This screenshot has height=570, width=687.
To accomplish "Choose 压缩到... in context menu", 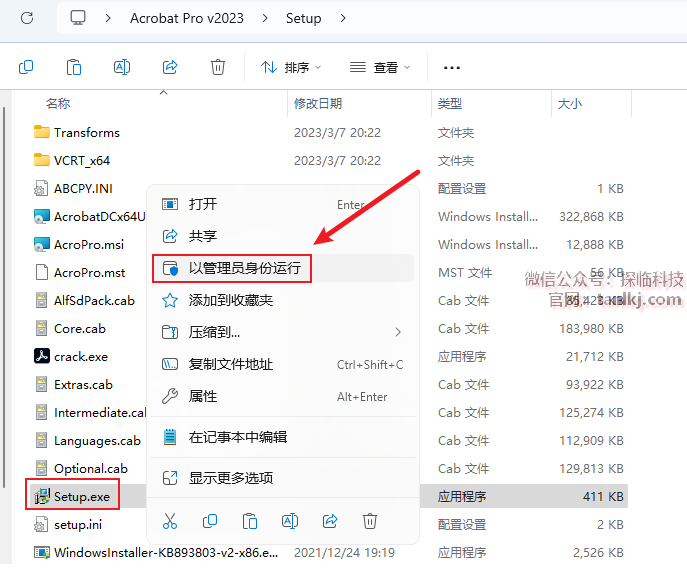I will coord(283,332).
